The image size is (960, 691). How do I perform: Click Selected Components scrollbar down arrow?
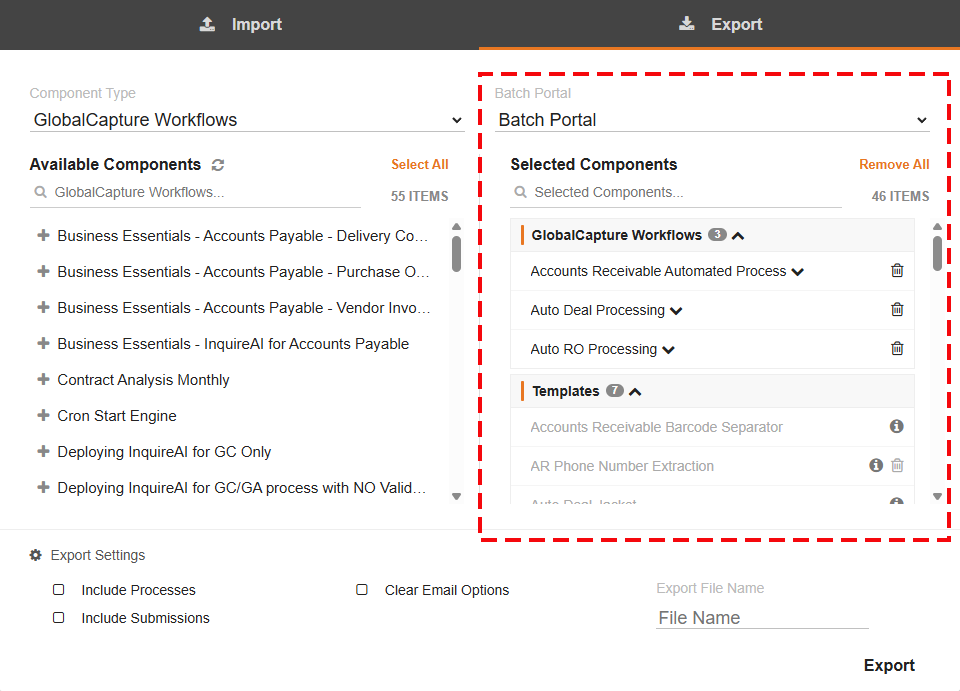pyautogui.click(x=937, y=496)
